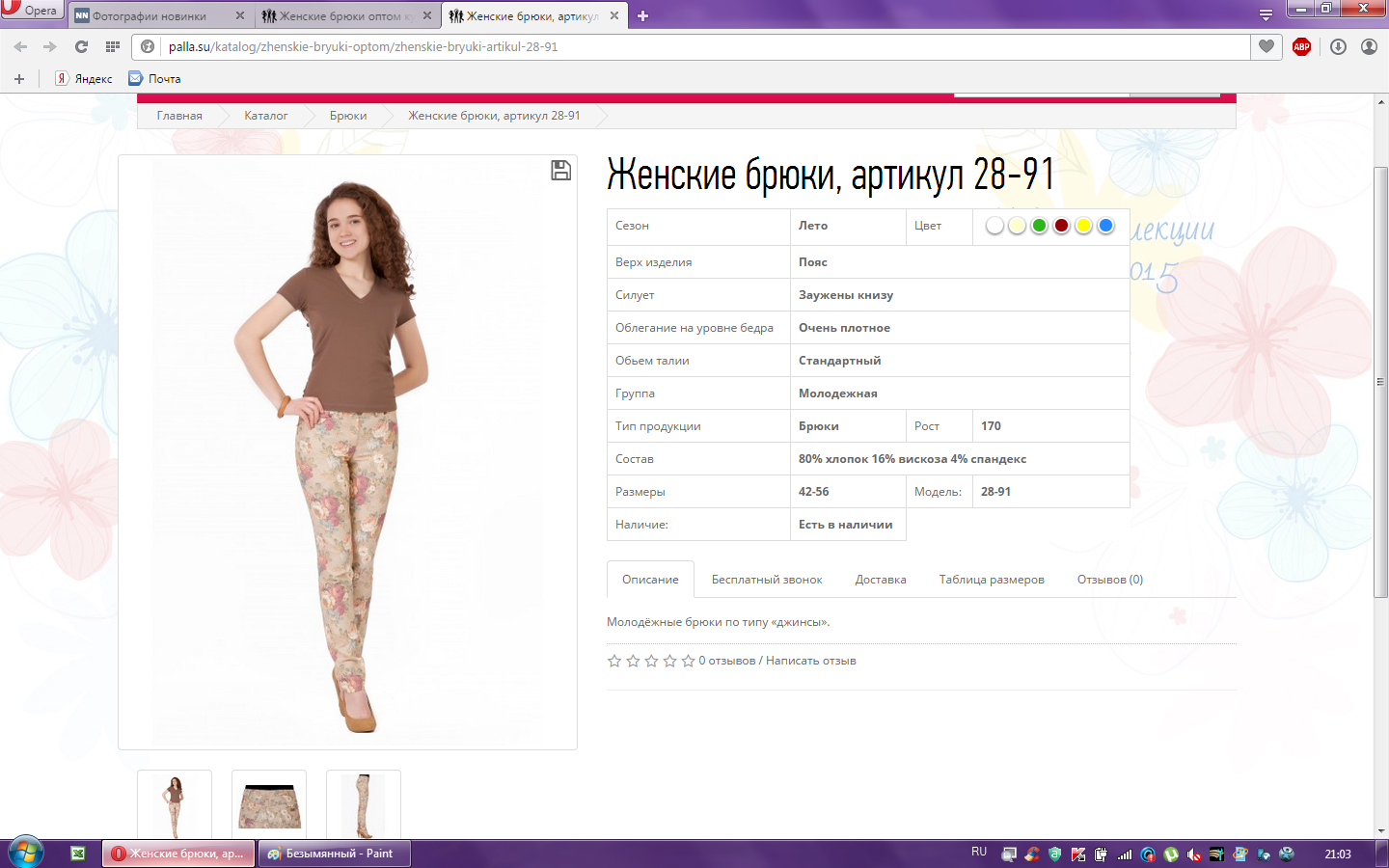The height and width of the screenshot is (868, 1389).
Task: Click the address bar URL field
Action: [675, 46]
